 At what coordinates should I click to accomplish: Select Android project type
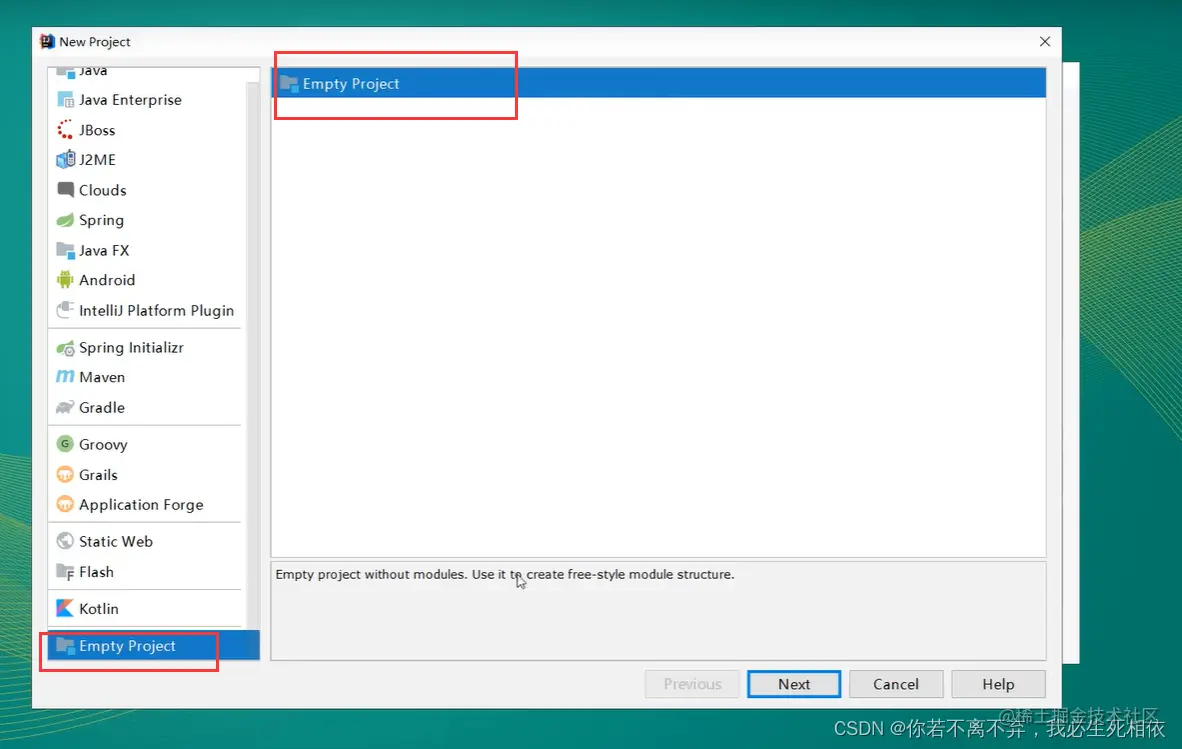click(145, 280)
